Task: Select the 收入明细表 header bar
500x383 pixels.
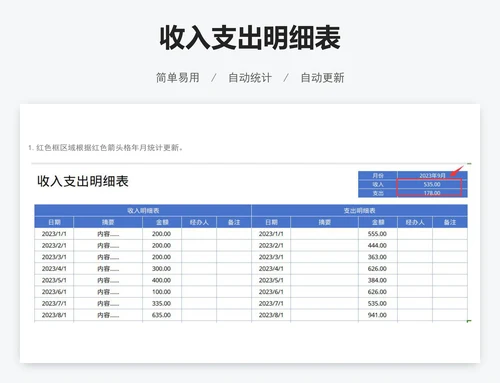Action: coord(143,211)
